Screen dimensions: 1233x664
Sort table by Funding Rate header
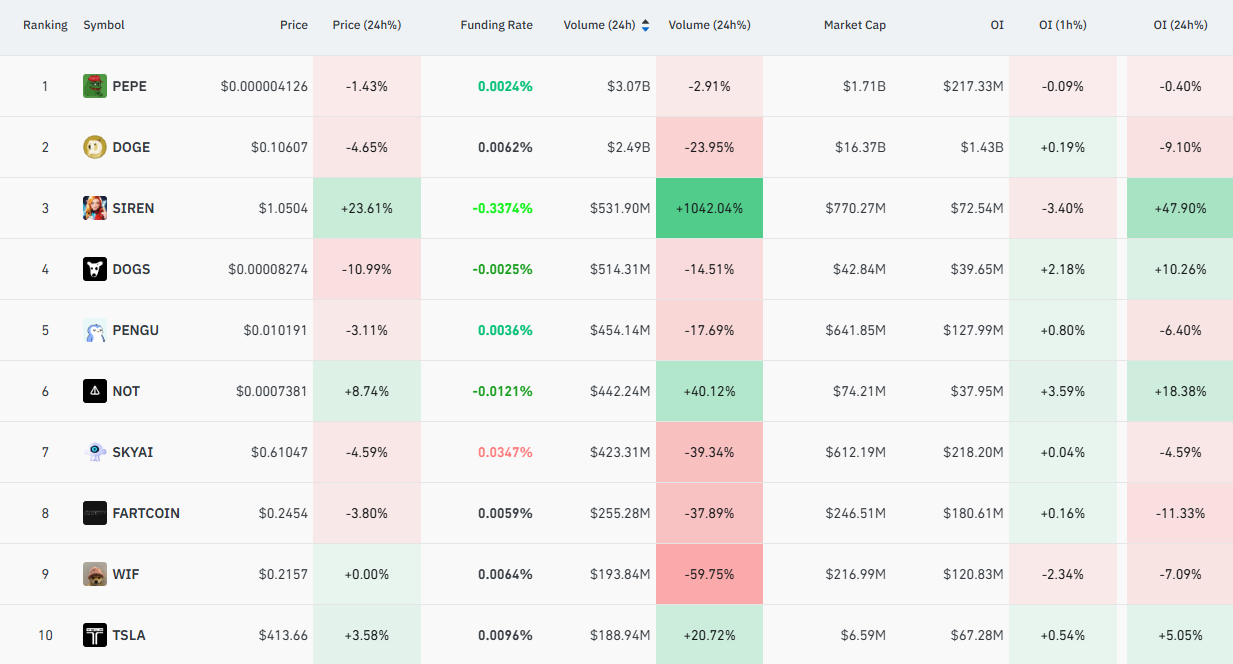tap(496, 25)
